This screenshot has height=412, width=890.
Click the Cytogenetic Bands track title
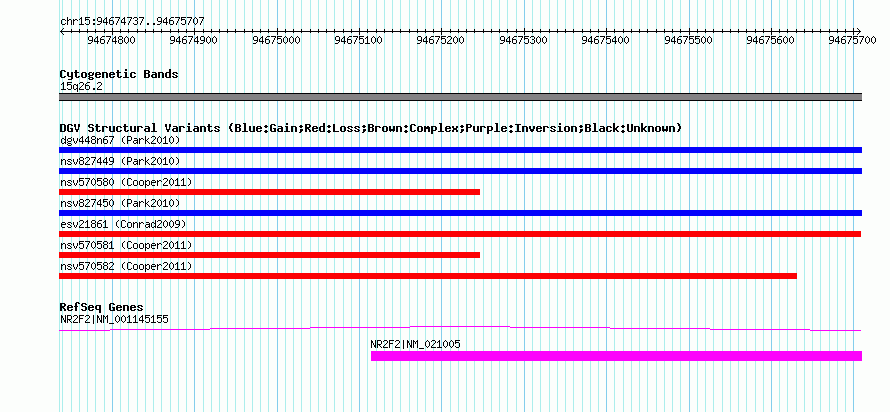point(119,74)
